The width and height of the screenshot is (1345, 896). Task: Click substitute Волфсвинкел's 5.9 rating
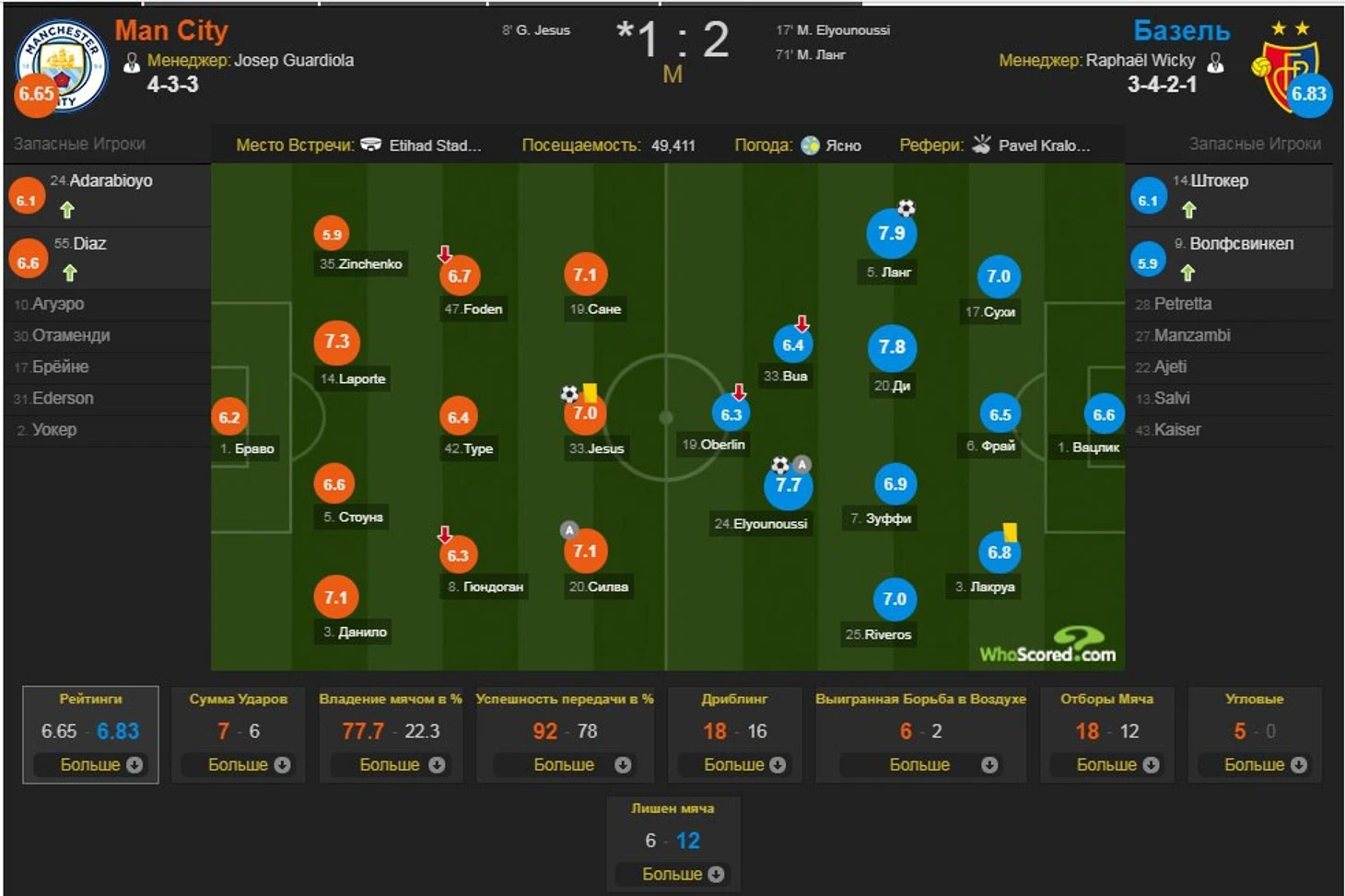point(1148,262)
